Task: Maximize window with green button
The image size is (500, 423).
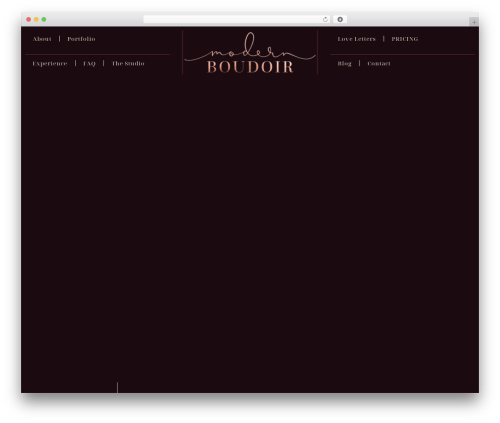Action: tap(44, 19)
